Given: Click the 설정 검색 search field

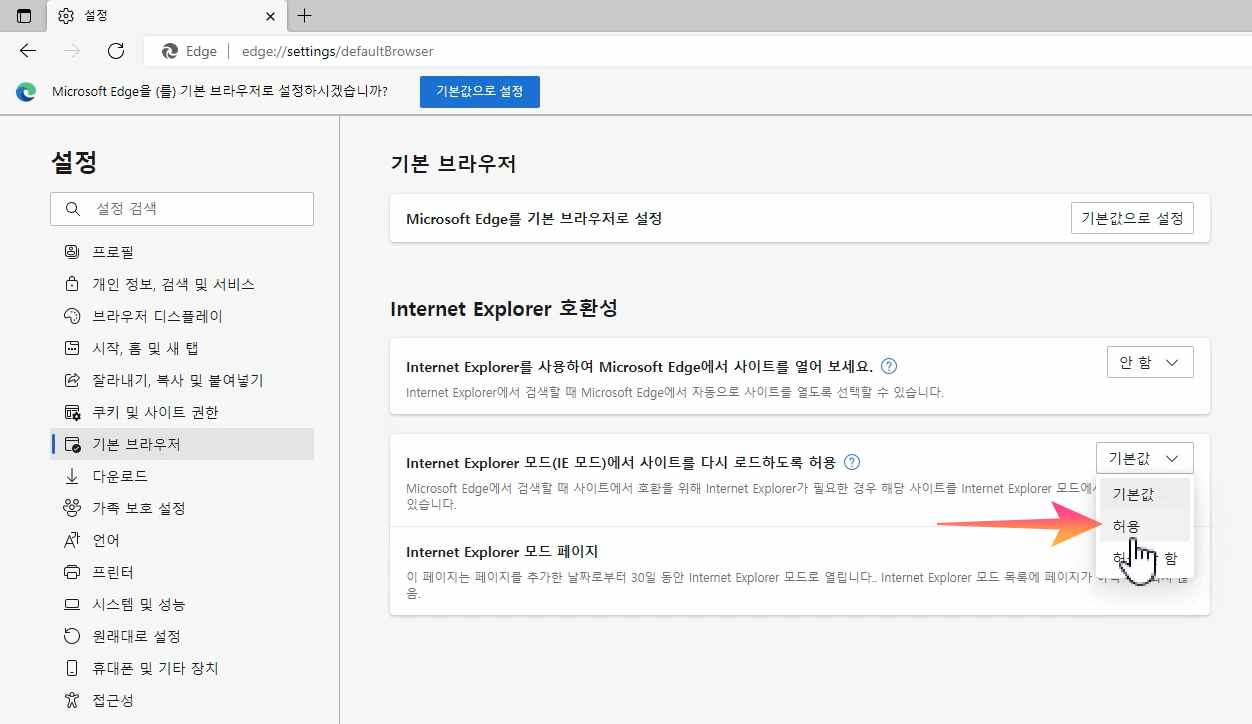Looking at the screenshot, I should [182, 209].
